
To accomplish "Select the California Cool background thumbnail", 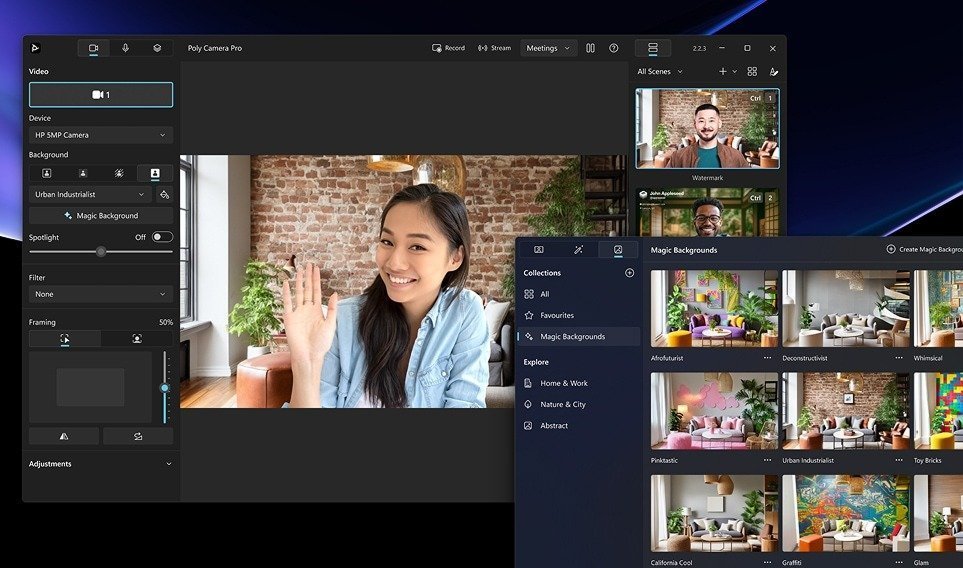I will pyautogui.click(x=714, y=513).
